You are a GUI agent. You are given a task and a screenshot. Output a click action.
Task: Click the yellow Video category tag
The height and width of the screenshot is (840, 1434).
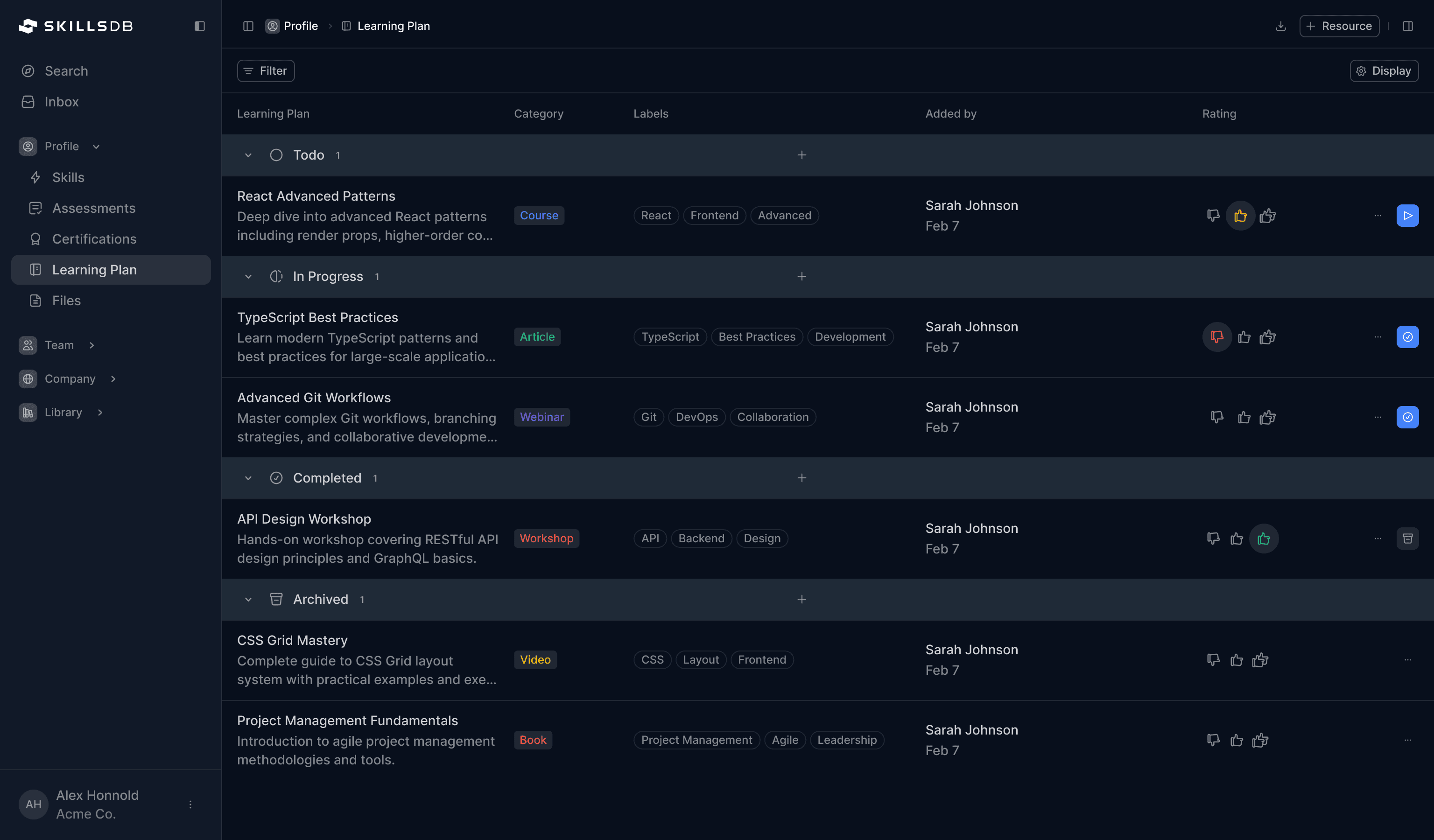point(535,660)
